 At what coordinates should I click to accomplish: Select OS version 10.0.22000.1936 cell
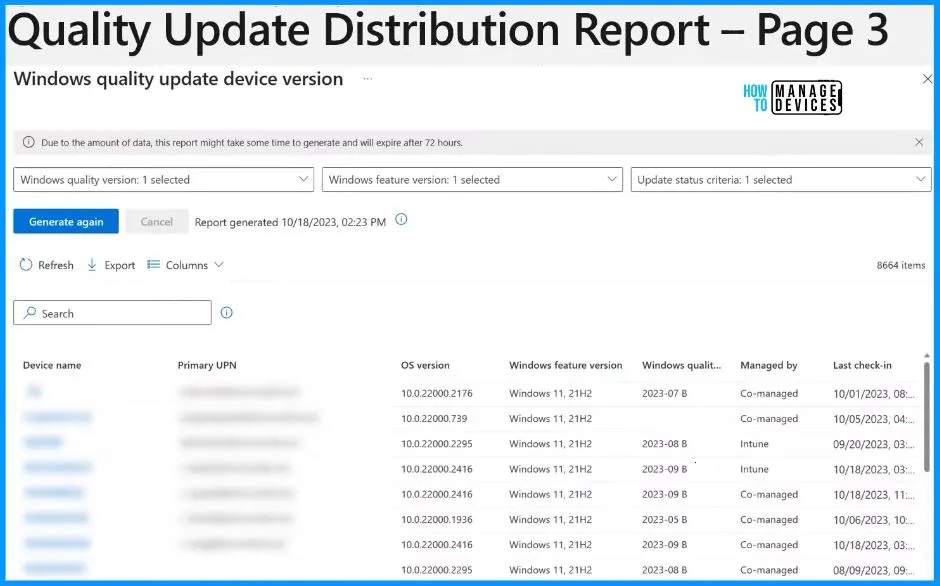point(436,519)
